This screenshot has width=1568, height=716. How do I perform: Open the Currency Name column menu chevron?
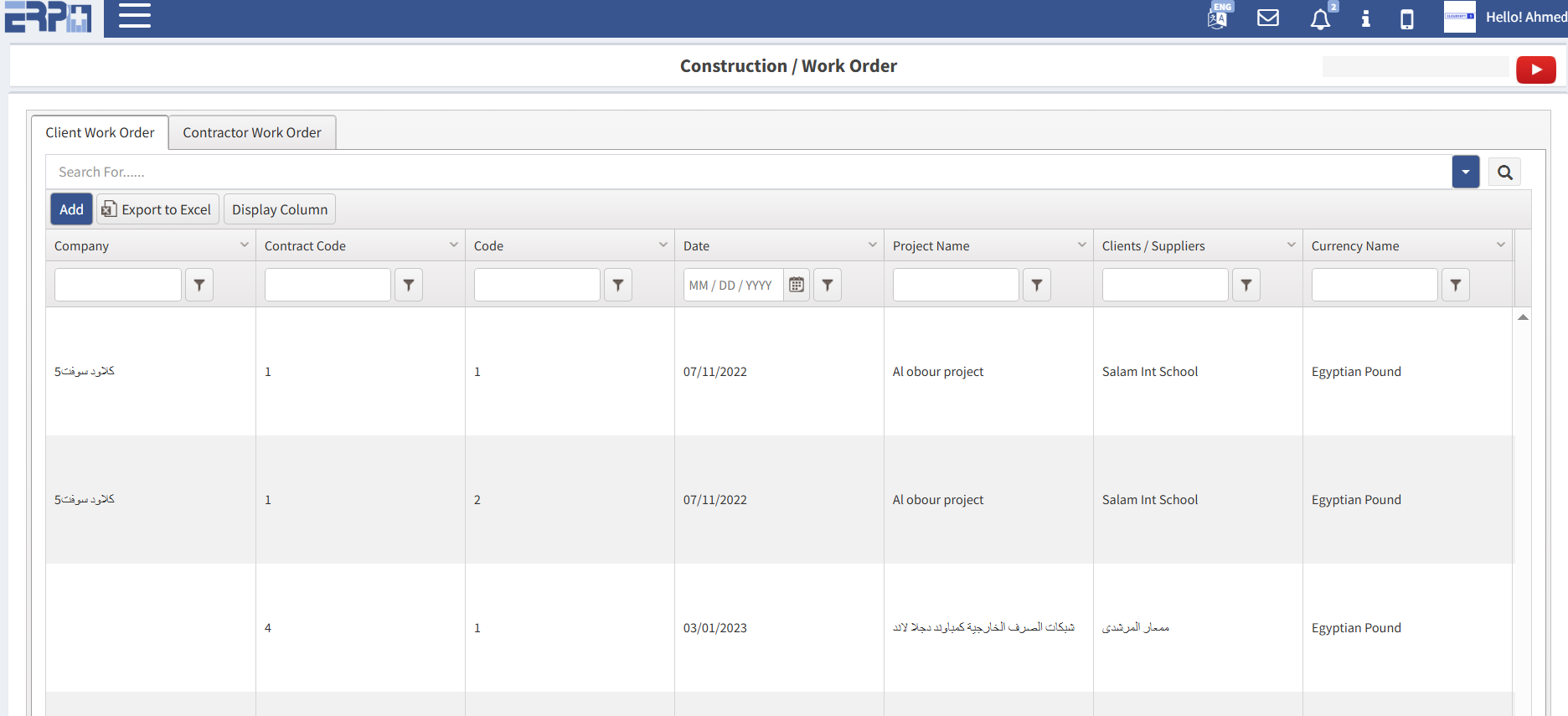[1500, 245]
